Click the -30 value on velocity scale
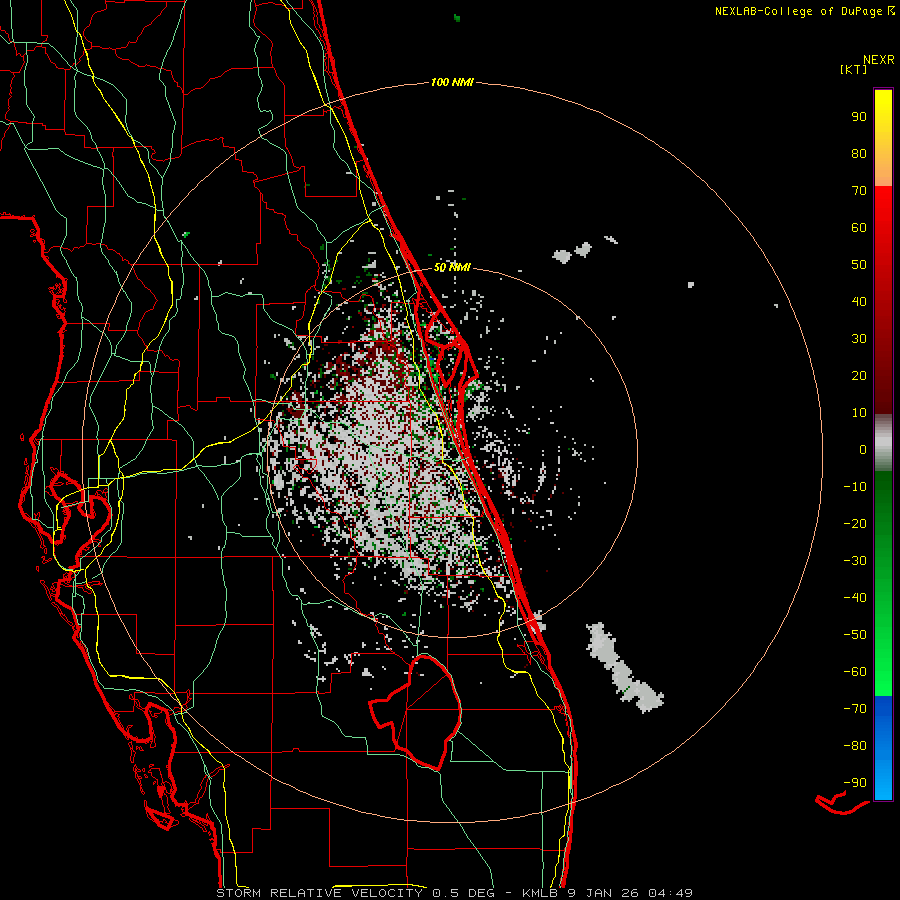Image resolution: width=900 pixels, height=900 pixels. pyautogui.click(x=855, y=561)
